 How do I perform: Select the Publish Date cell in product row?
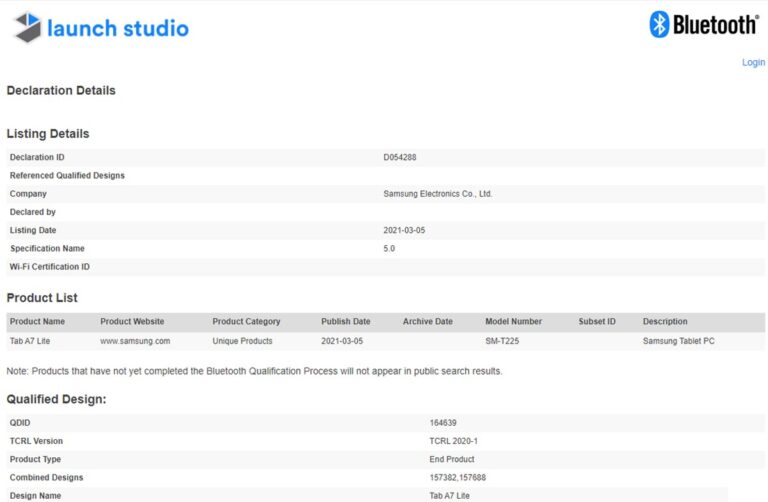tap(342, 341)
